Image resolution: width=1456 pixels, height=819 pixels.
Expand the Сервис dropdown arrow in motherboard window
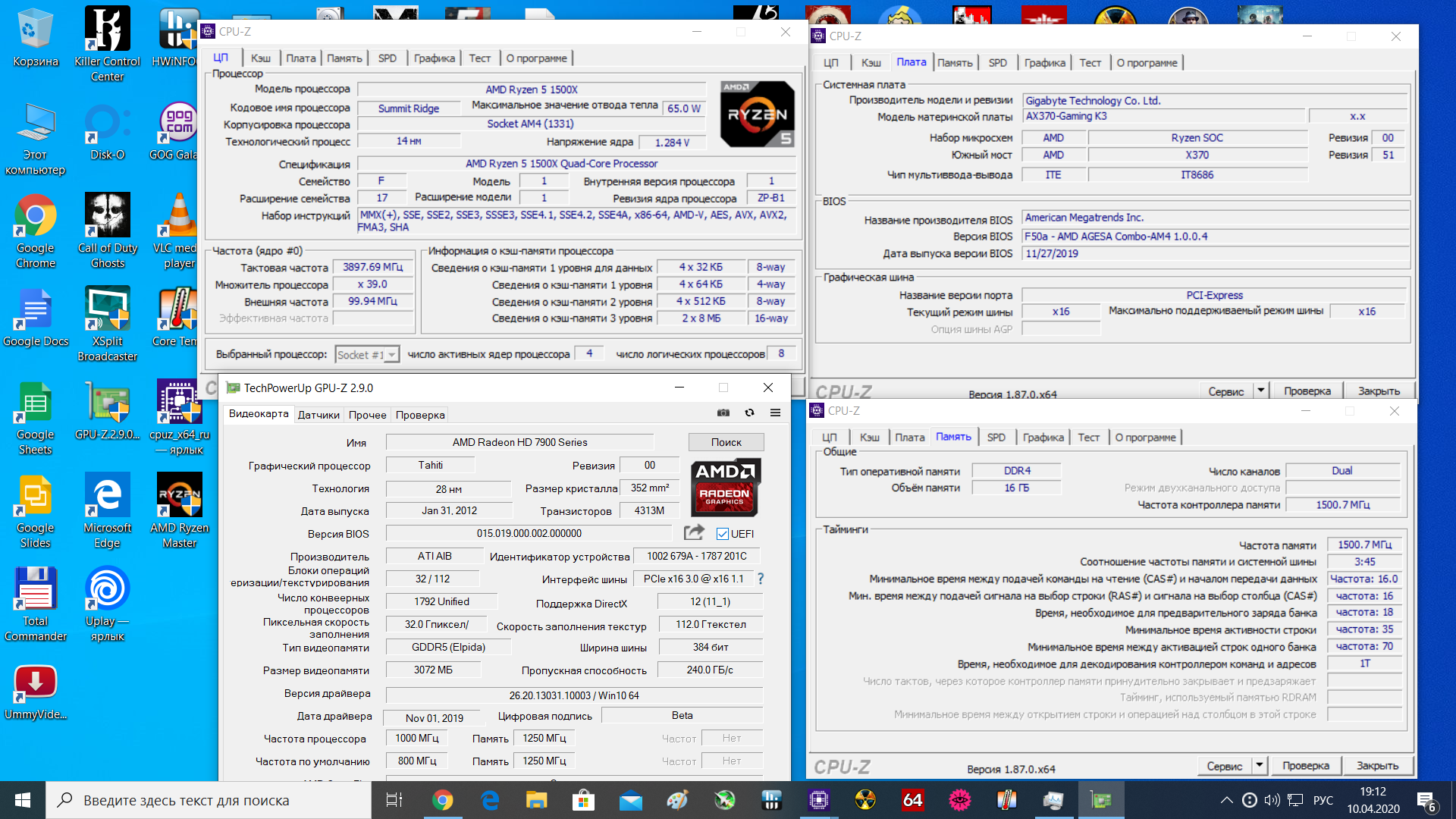pos(1260,391)
